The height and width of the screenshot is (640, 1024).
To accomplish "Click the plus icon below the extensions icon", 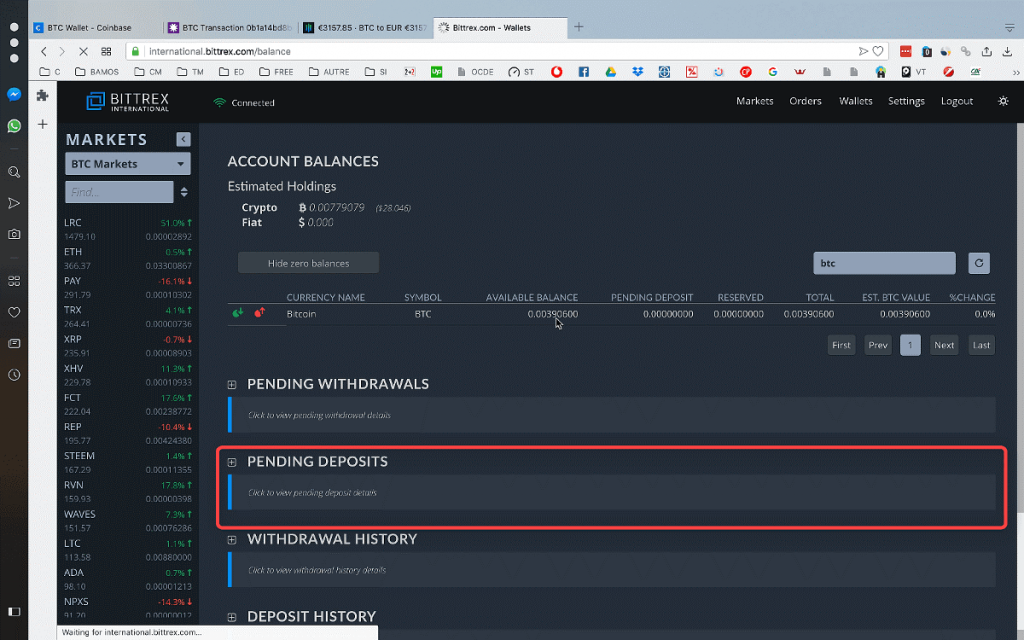I will click(x=42, y=124).
